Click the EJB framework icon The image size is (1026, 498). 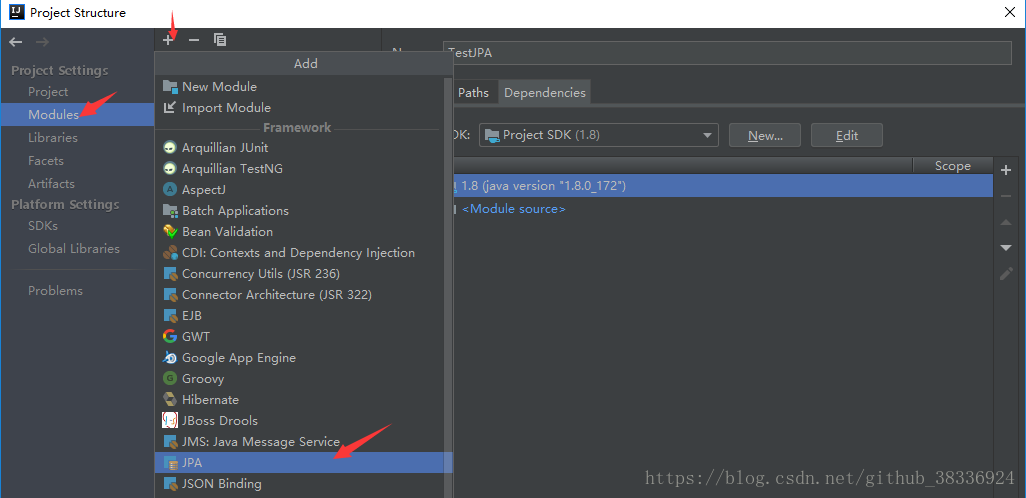coord(170,315)
